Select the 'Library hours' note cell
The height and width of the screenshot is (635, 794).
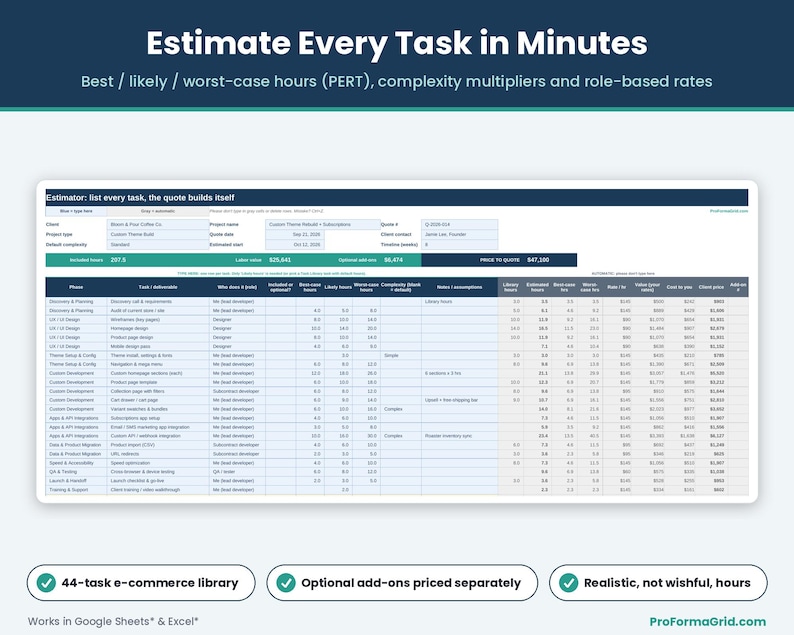point(459,301)
